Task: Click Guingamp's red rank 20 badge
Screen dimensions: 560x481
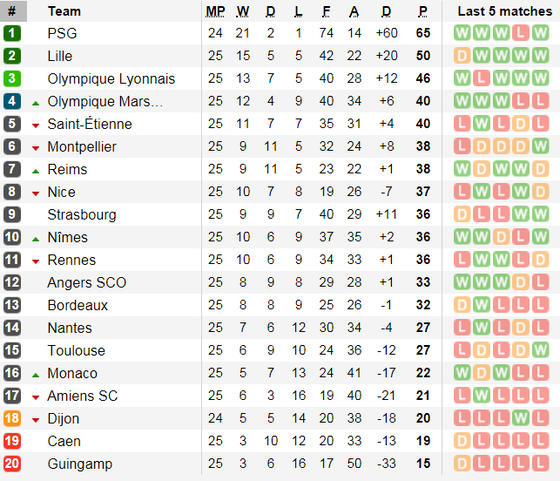Action: click(x=12, y=464)
